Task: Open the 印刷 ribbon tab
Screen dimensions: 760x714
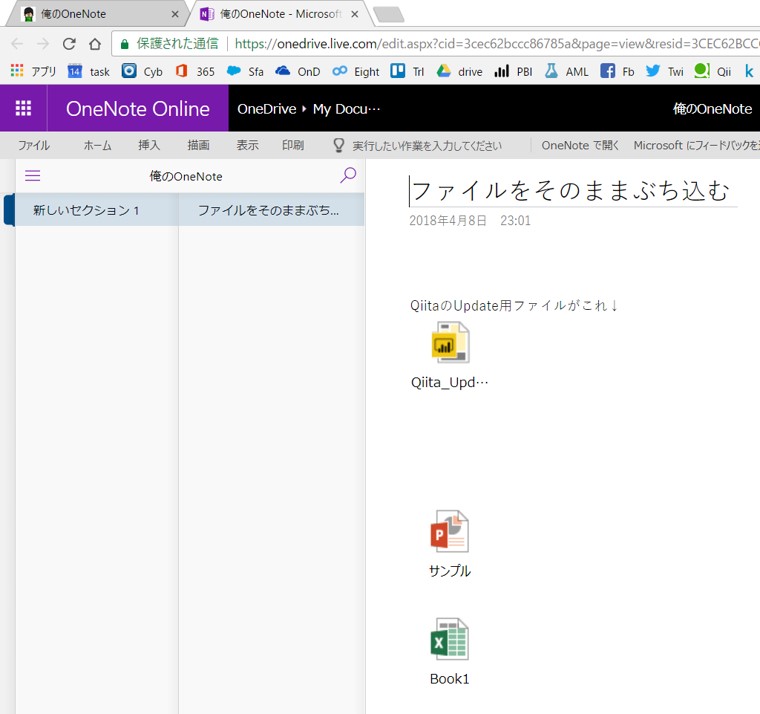Action: [x=293, y=145]
